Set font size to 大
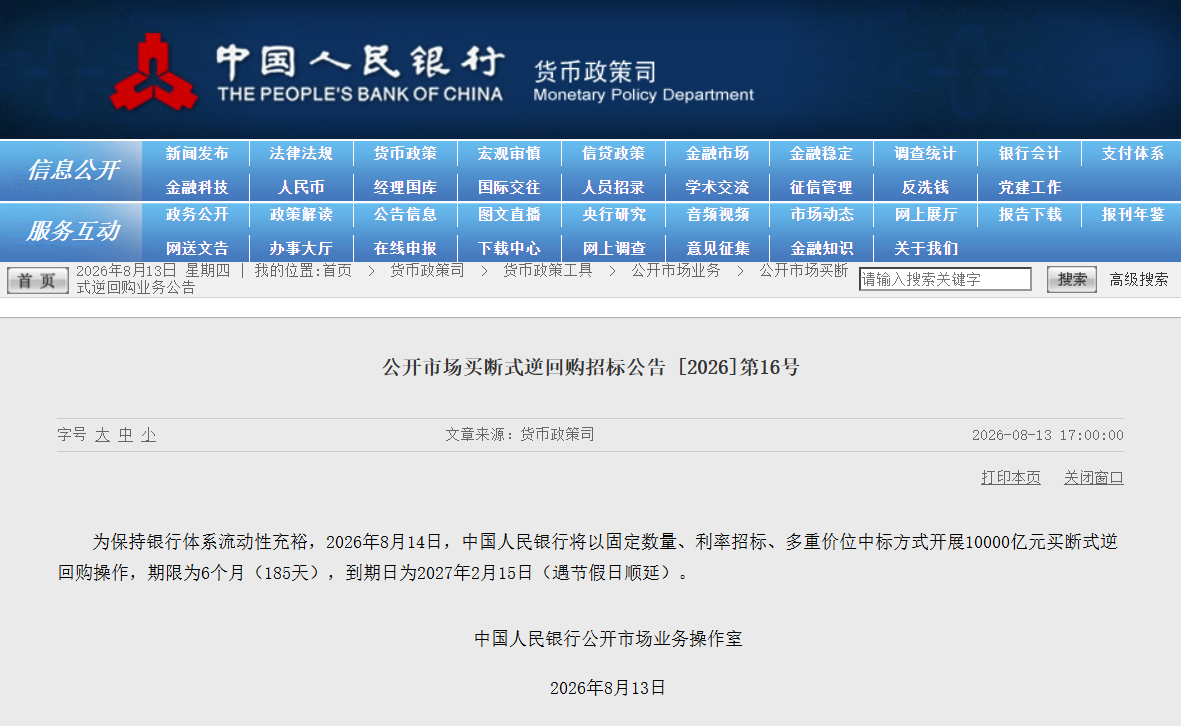 102,435
